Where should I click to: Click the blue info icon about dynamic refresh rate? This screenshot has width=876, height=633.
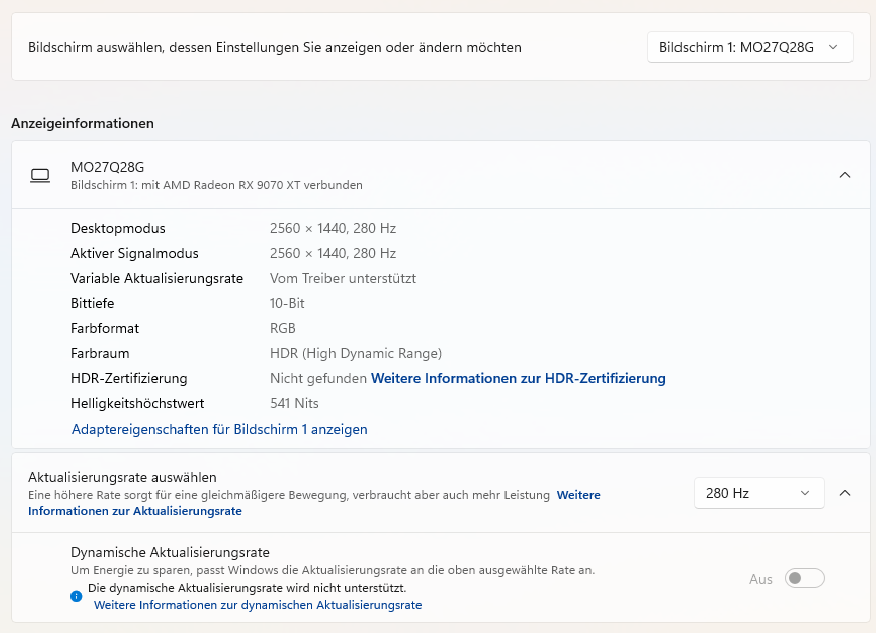[77, 596]
